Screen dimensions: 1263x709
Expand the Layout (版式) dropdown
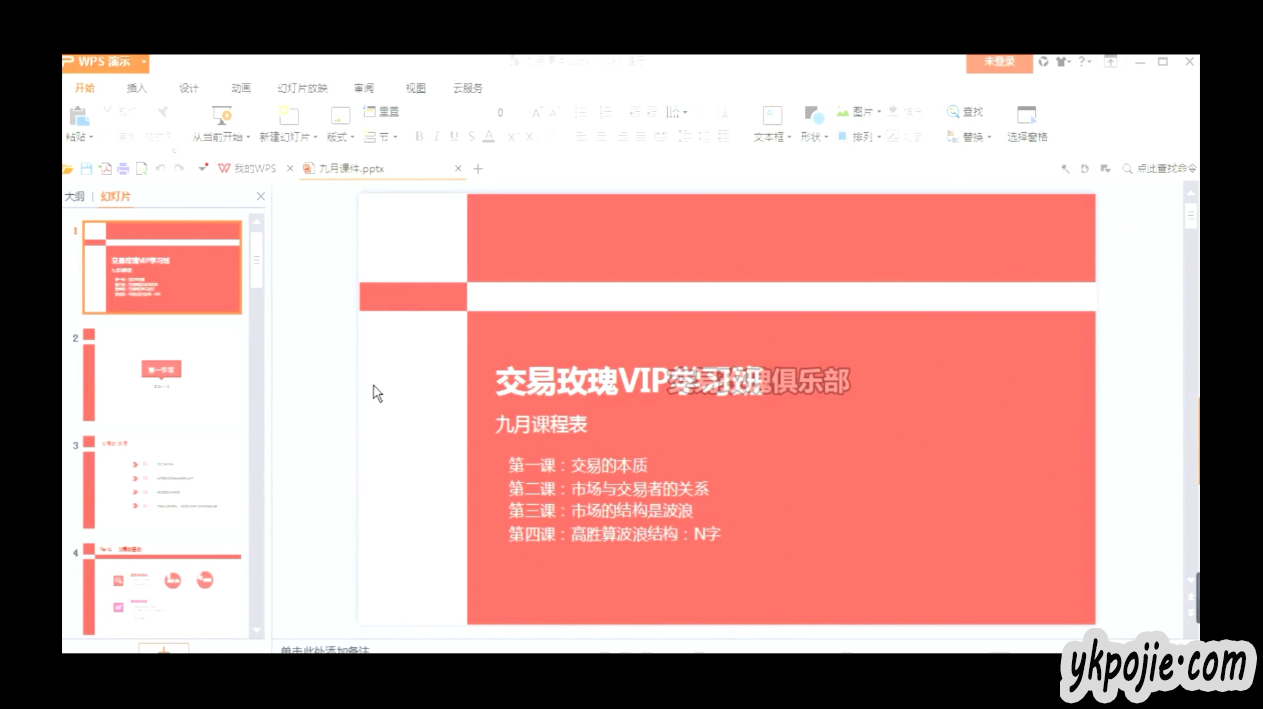340,137
